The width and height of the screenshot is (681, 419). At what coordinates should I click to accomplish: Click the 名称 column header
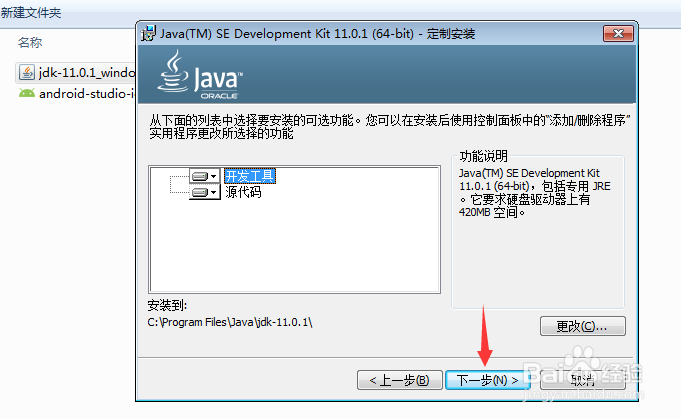30,43
